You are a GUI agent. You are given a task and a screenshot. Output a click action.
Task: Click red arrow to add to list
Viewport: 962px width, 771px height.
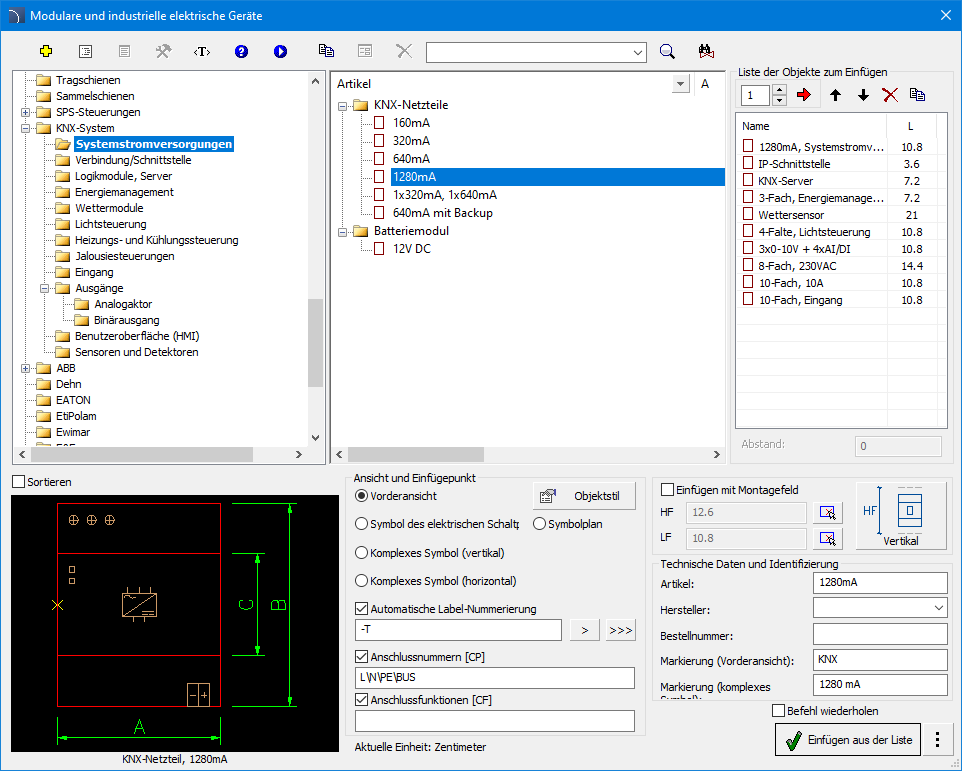[x=803, y=95]
